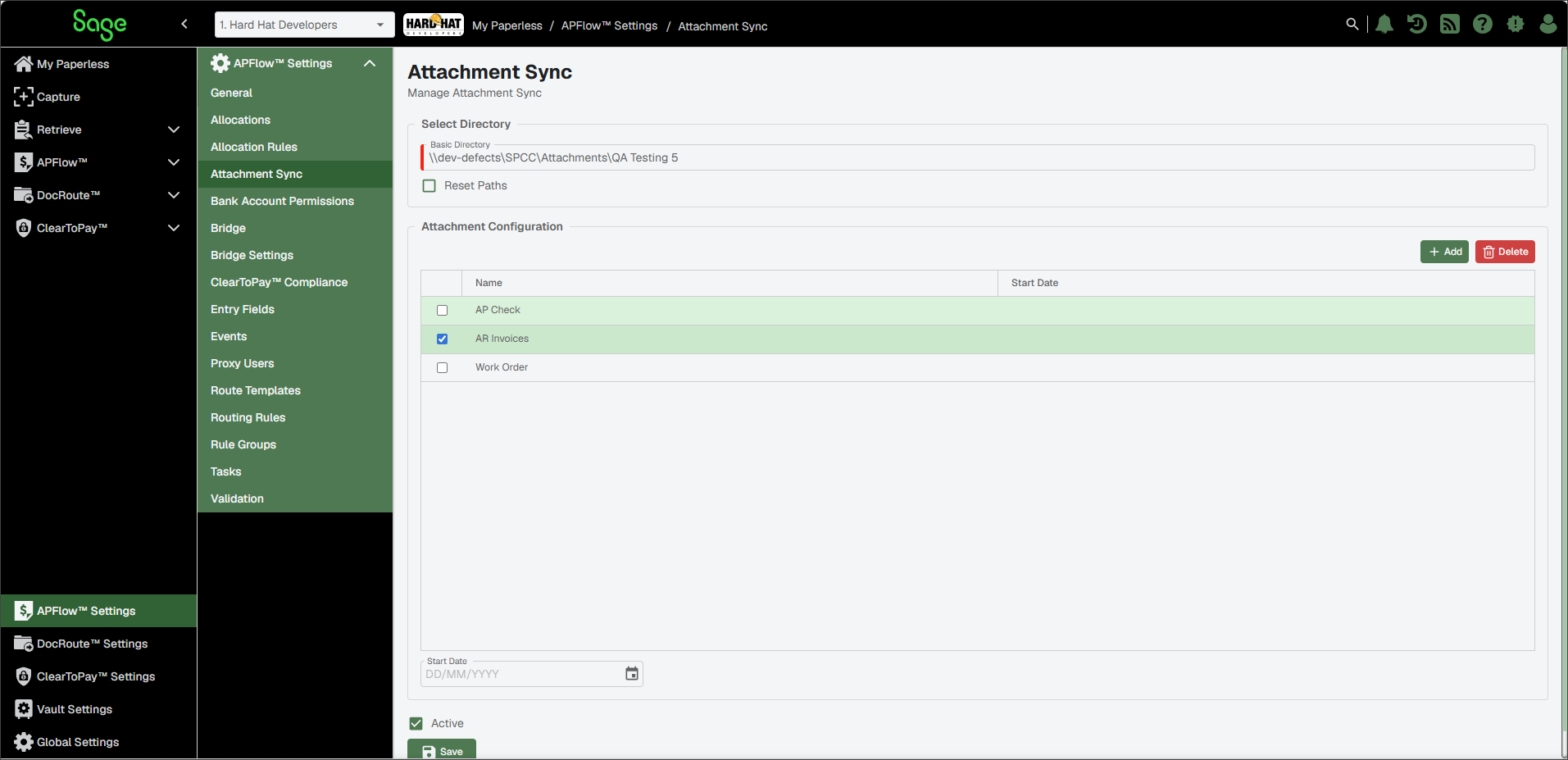Open Routing Rules
The width and height of the screenshot is (1568, 760).
tap(295, 417)
